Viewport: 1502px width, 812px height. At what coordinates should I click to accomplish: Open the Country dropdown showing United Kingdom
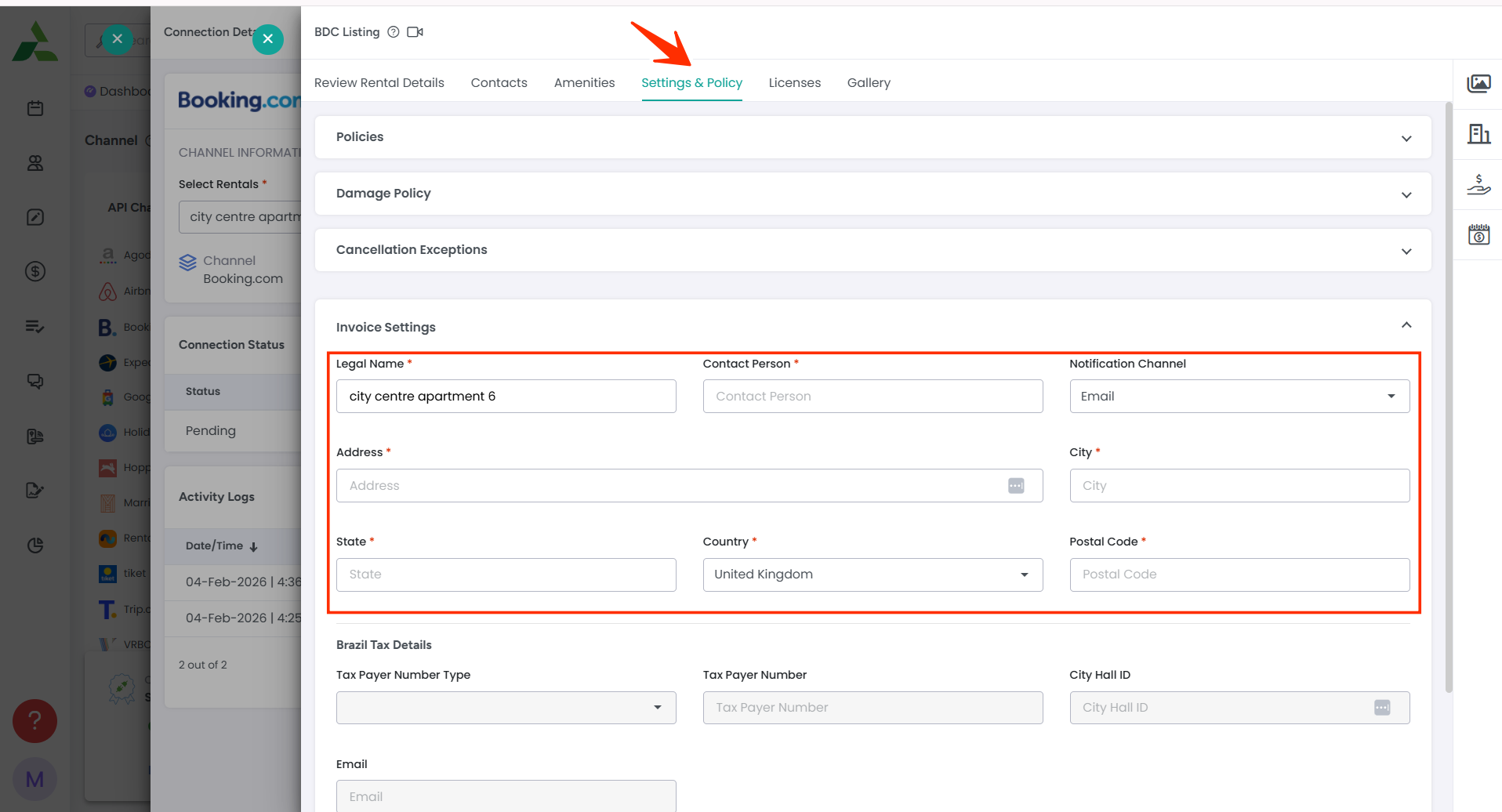(x=872, y=575)
